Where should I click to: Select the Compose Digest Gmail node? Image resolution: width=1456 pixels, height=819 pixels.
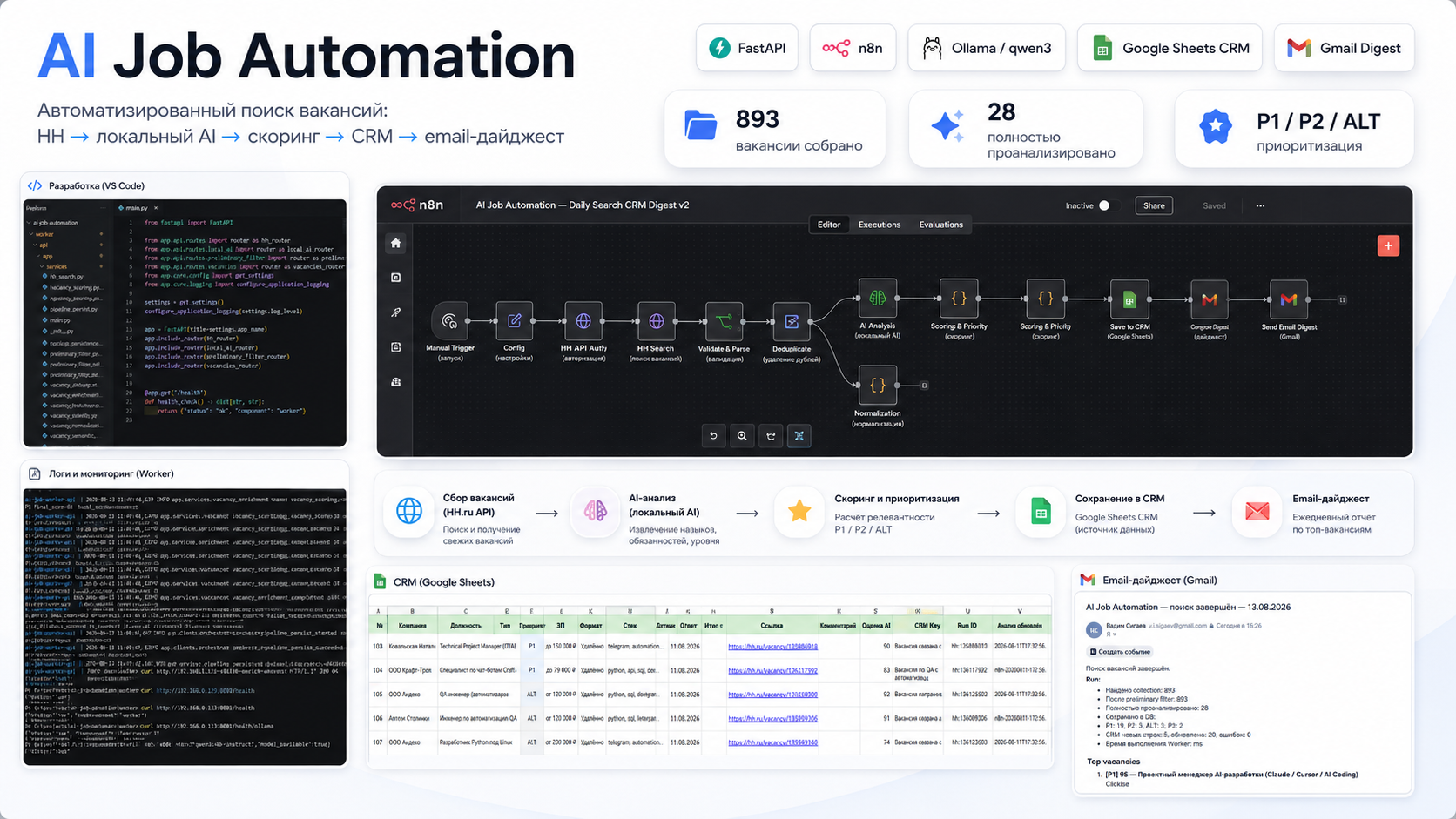pyautogui.click(x=1209, y=299)
